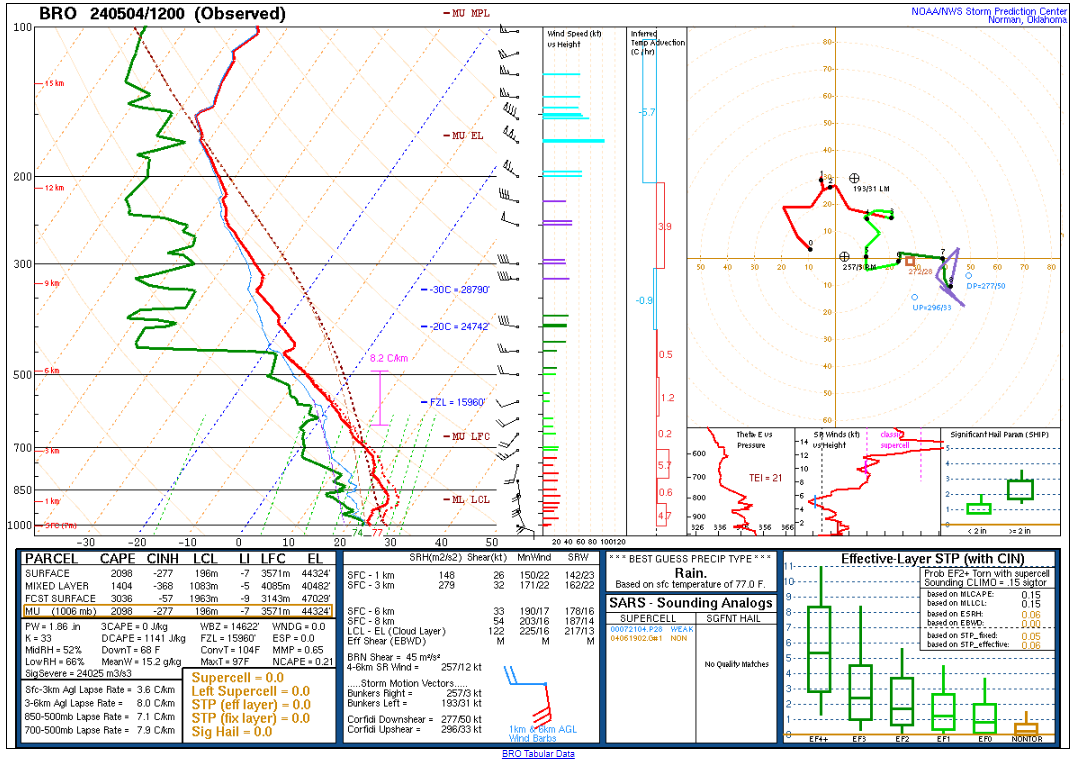Click the orange NONTOR box in STP chart
Viewport: 1075px width, 762px height.
coord(1026,729)
